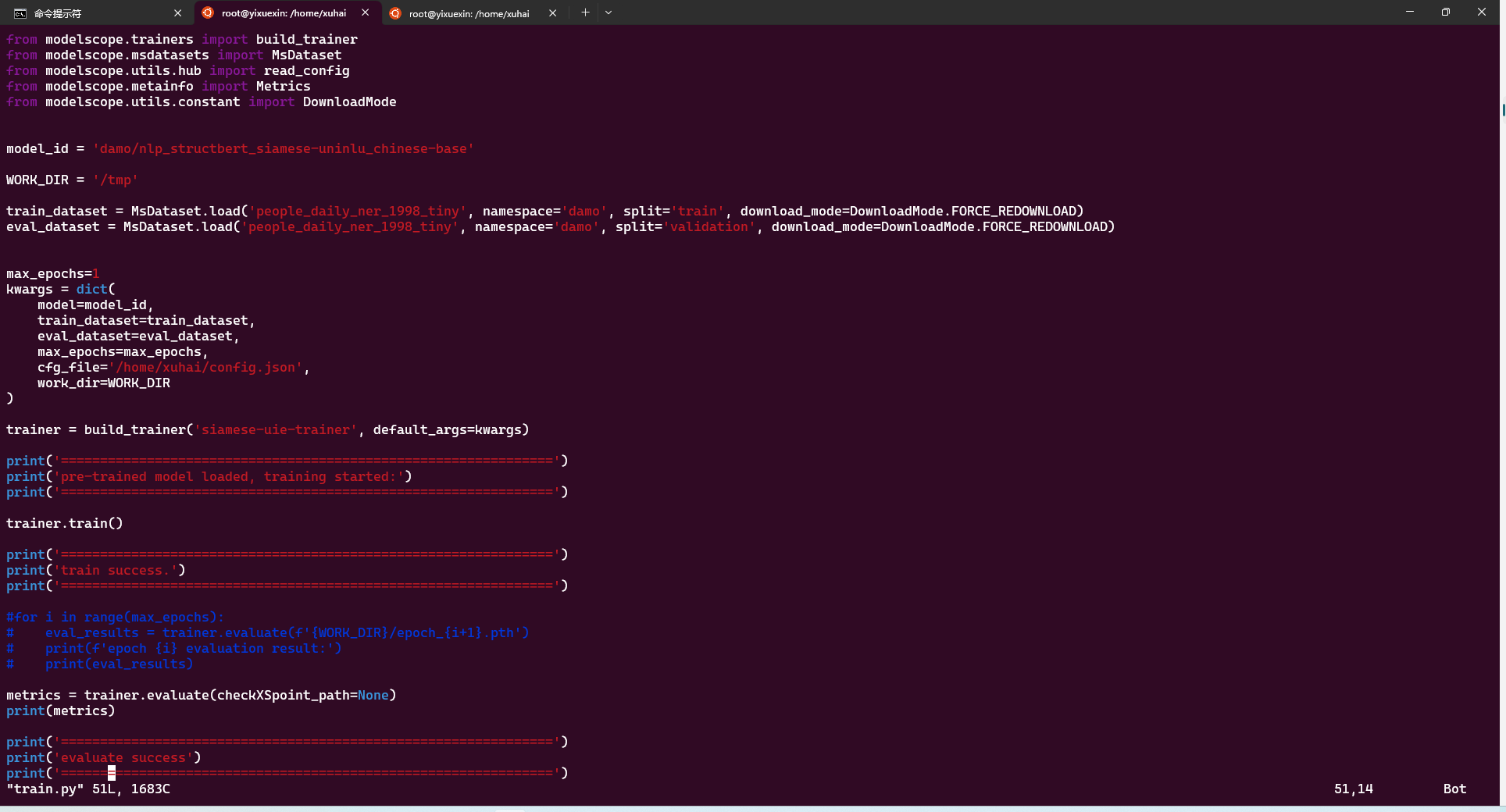The width and height of the screenshot is (1506, 812).
Task: Click 'DownloadMode' in the constant import line
Action: point(350,101)
